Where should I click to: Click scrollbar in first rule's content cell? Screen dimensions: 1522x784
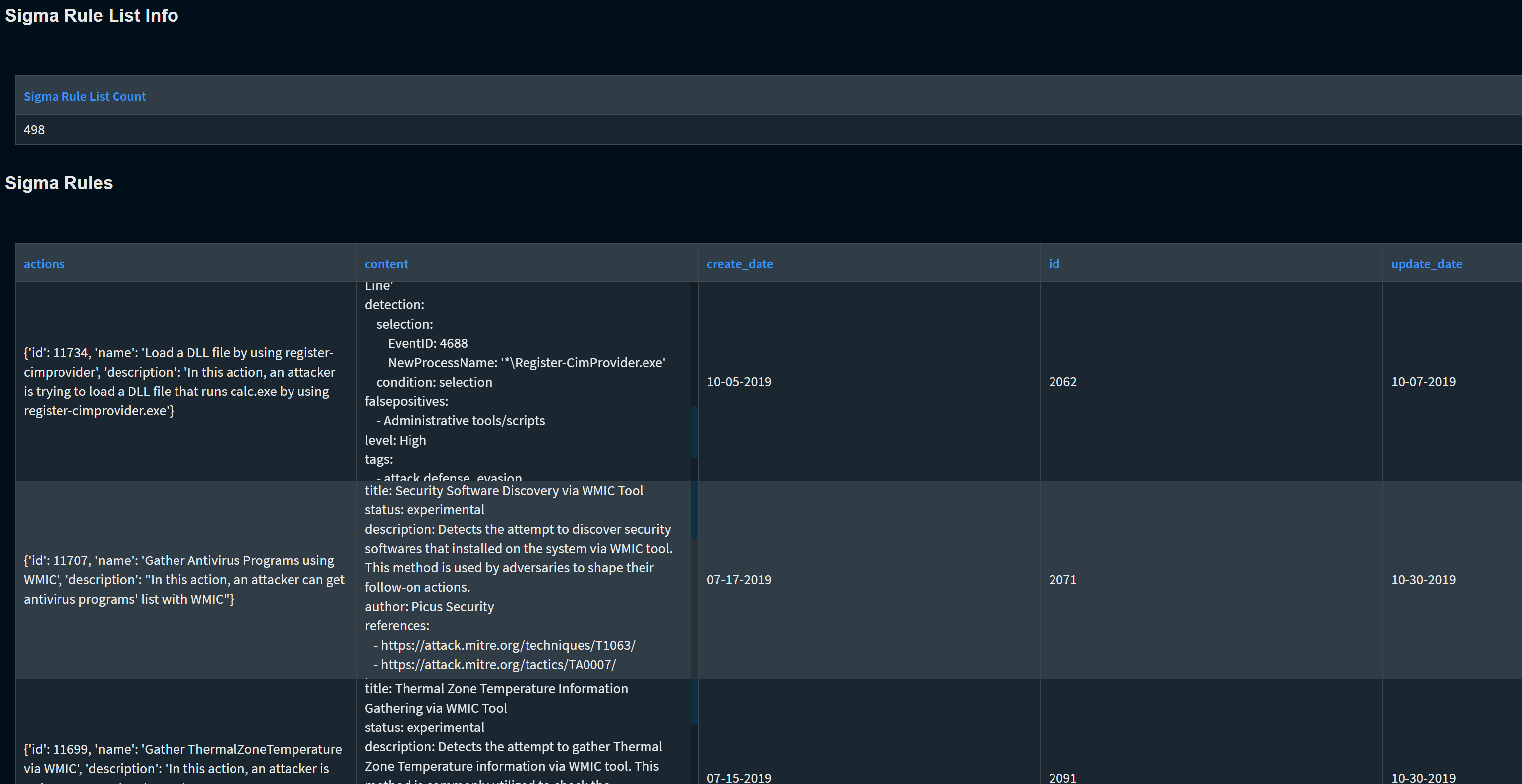point(694,432)
